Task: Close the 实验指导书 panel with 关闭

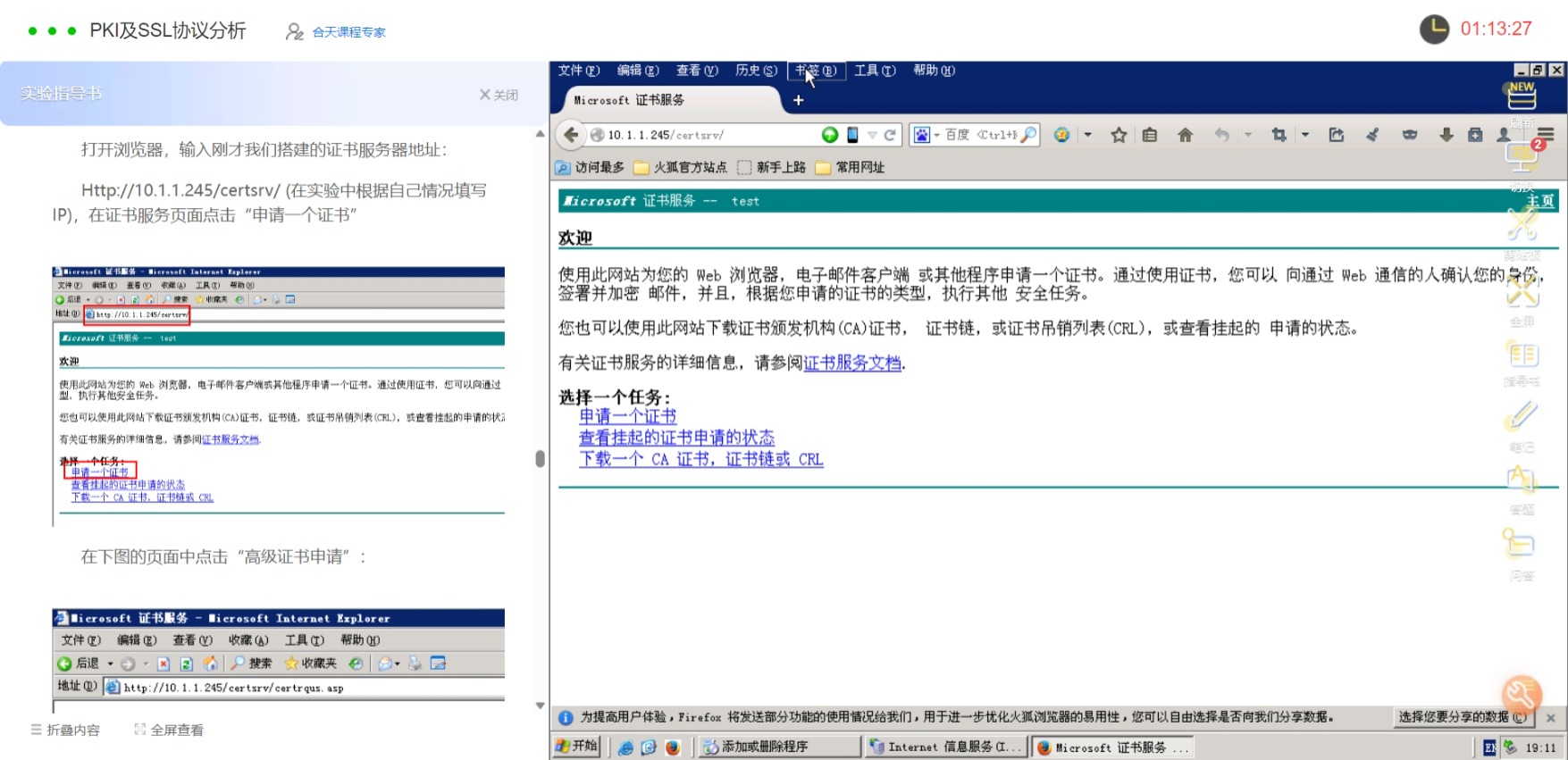Action: tap(499, 95)
